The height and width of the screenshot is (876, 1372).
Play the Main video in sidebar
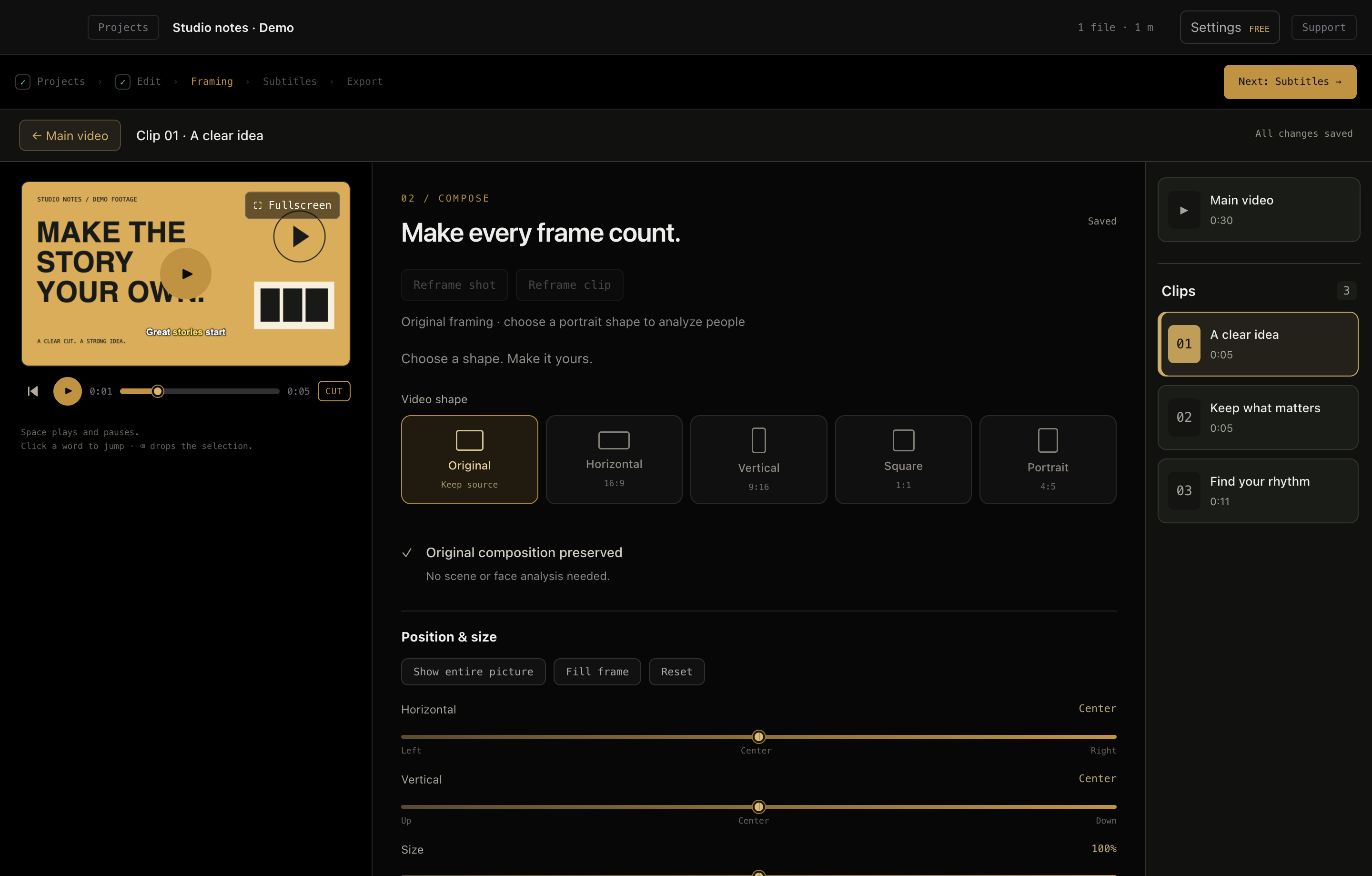pyautogui.click(x=1184, y=210)
